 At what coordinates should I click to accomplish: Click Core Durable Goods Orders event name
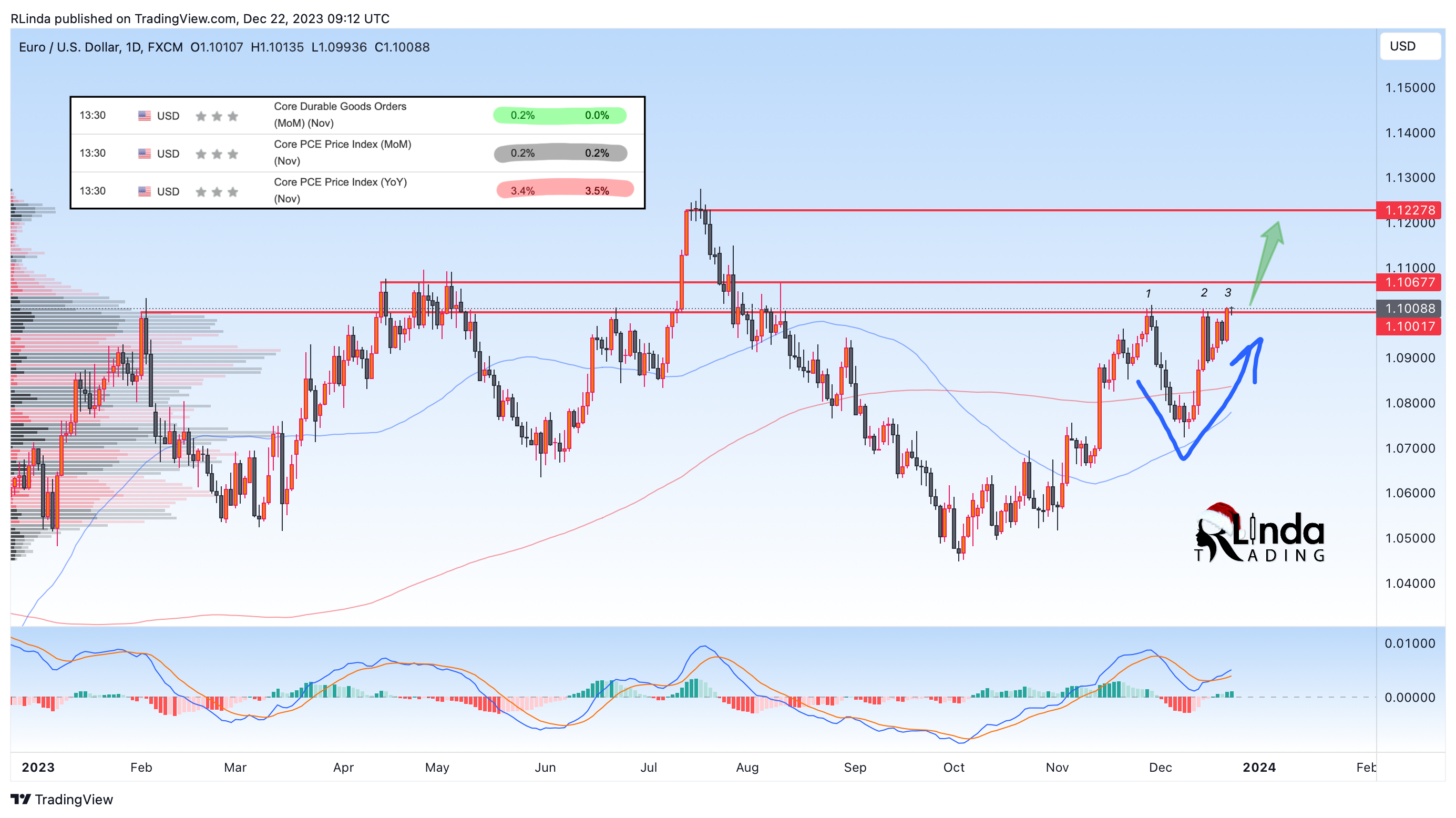[340, 115]
